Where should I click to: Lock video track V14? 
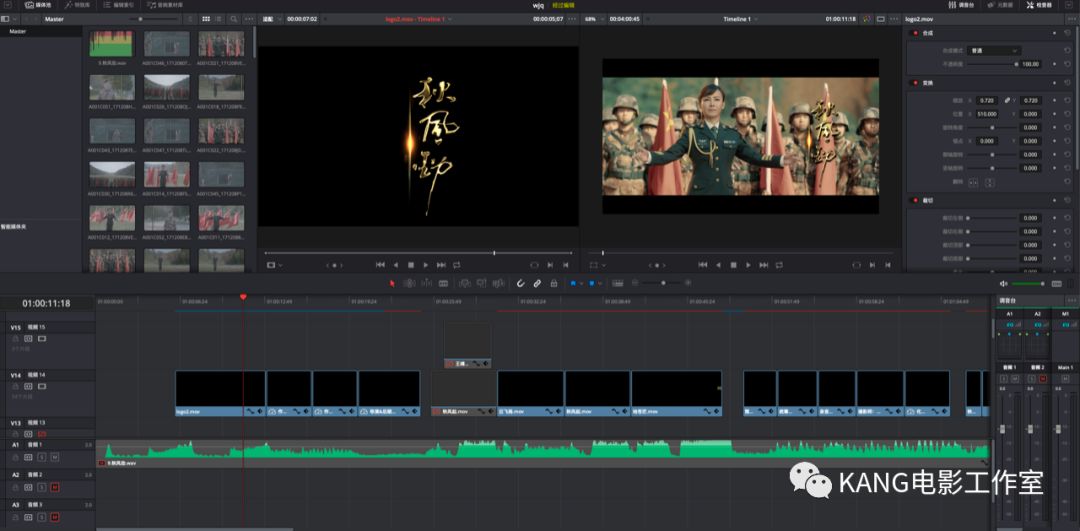(16, 386)
